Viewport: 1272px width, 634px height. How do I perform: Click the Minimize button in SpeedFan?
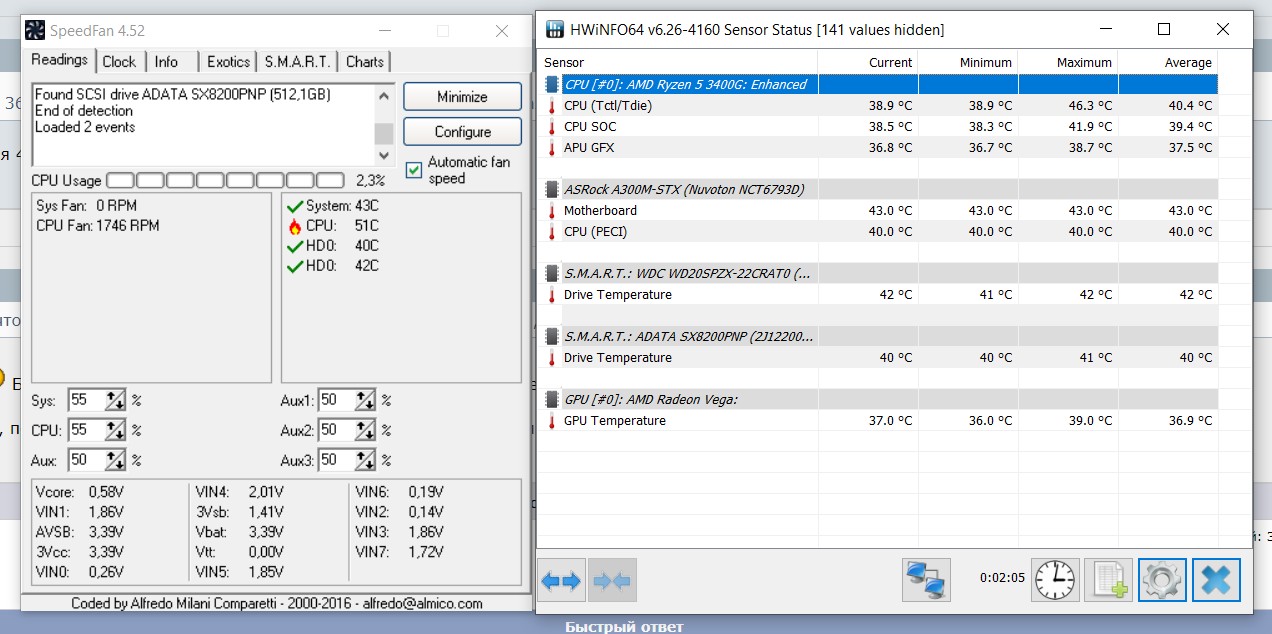(462, 97)
